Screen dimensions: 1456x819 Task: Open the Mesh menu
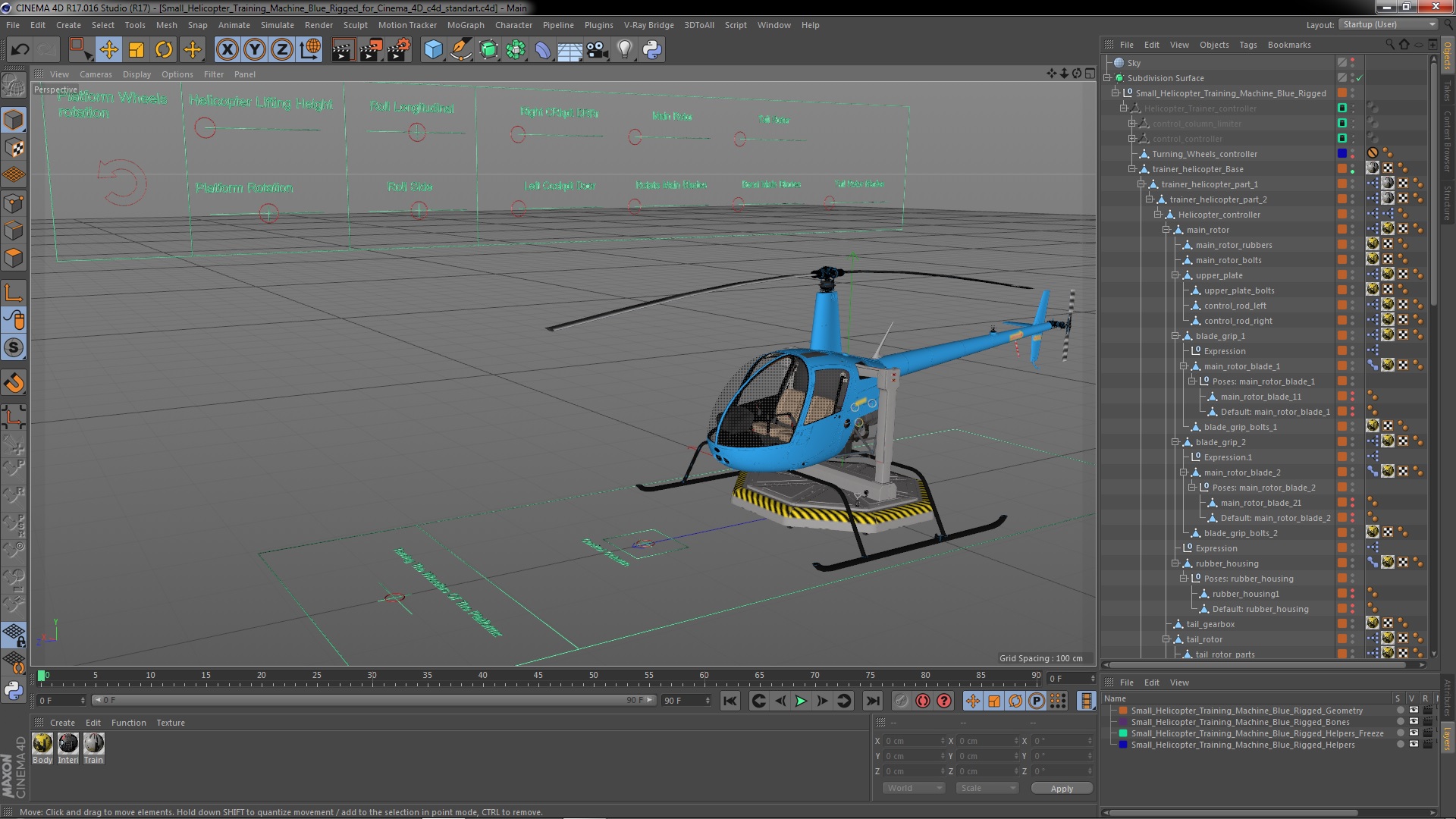click(x=166, y=25)
